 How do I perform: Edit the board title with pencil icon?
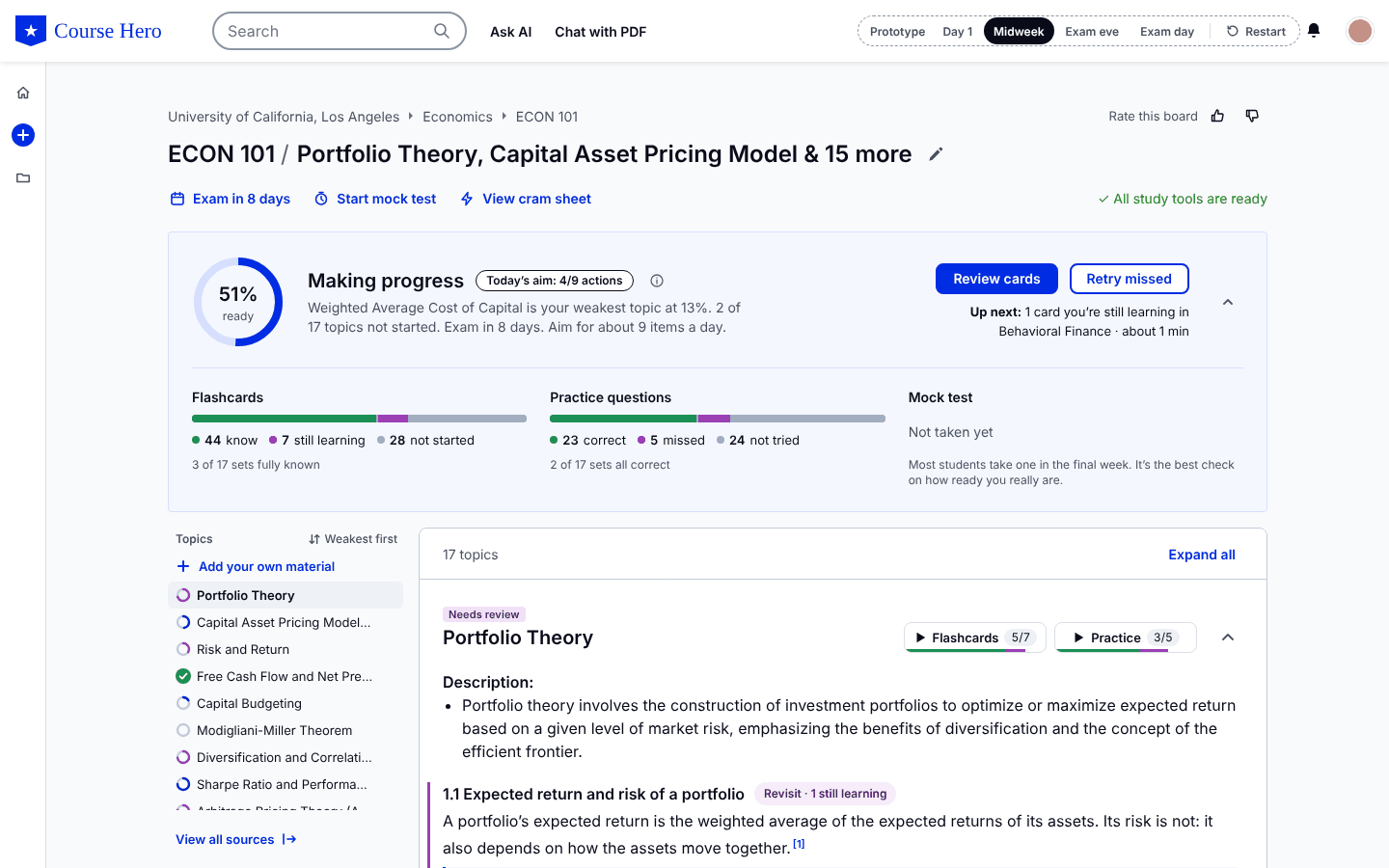point(936,154)
